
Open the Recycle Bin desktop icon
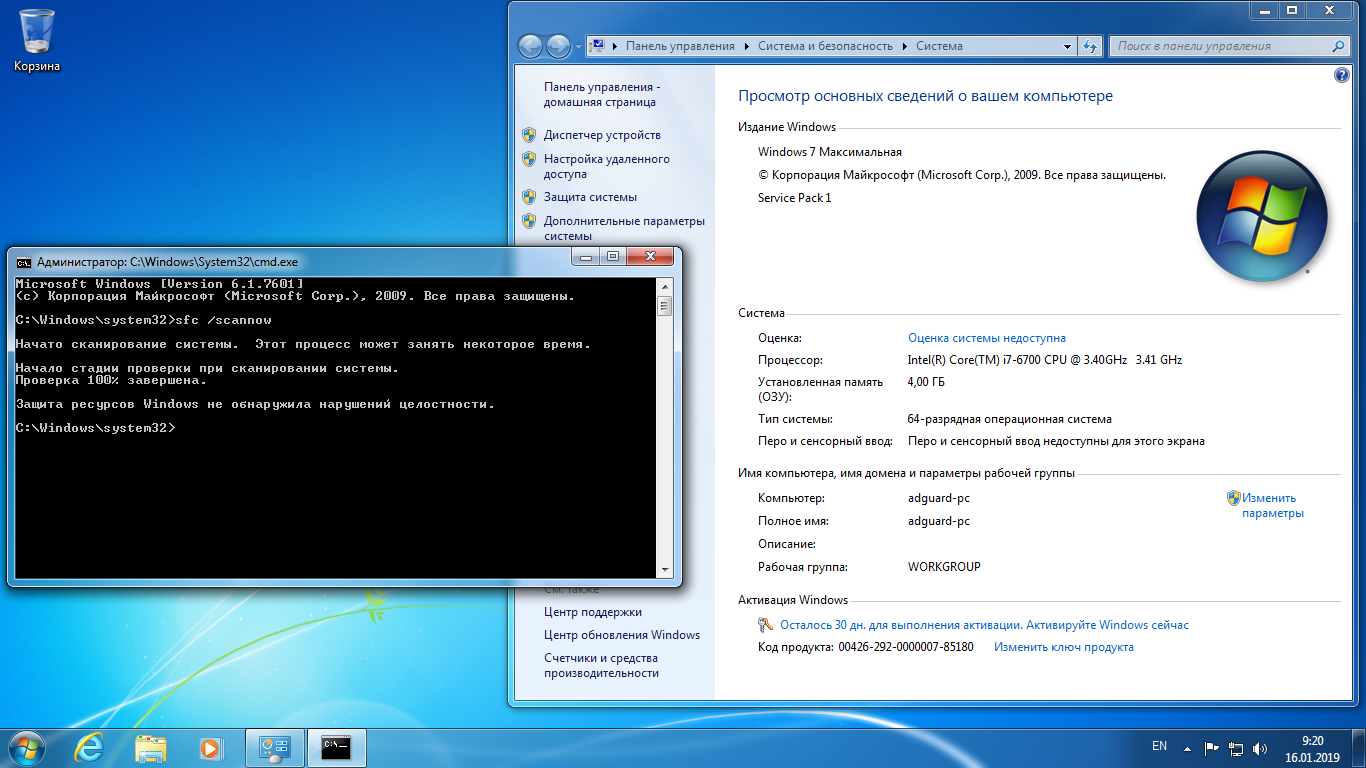(x=37, y=40)
